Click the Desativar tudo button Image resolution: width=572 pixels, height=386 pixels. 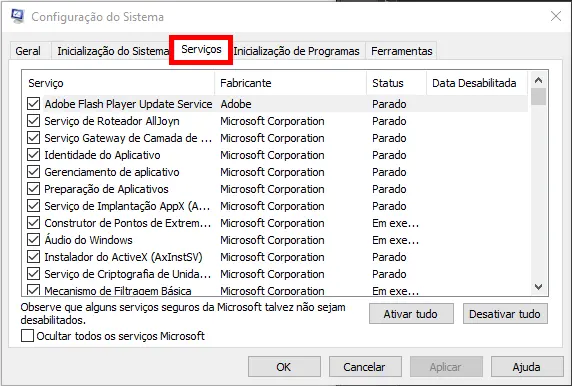(505, 314)
